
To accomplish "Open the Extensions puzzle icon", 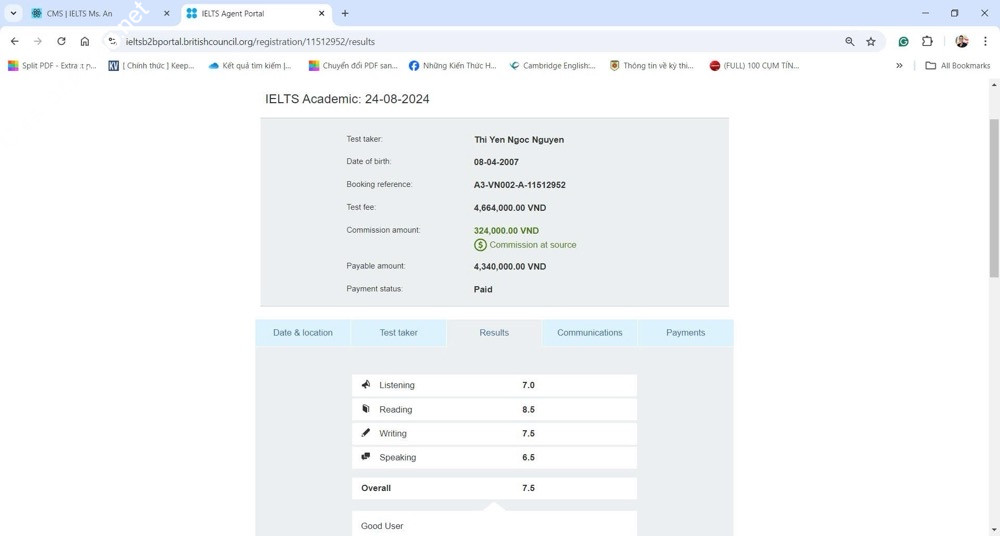I will [927, 42].
